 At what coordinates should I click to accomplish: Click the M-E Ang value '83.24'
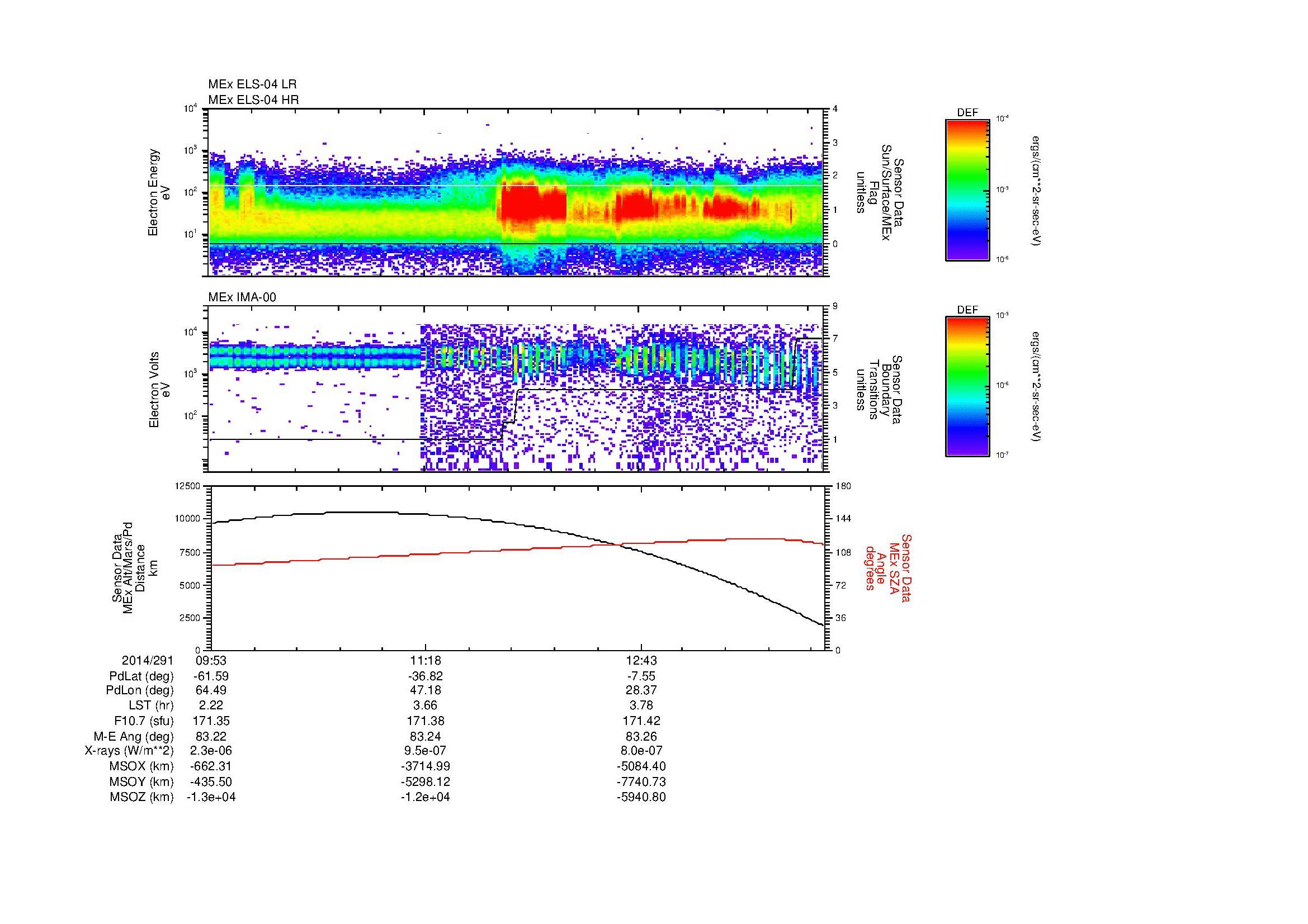click(425, 737)
